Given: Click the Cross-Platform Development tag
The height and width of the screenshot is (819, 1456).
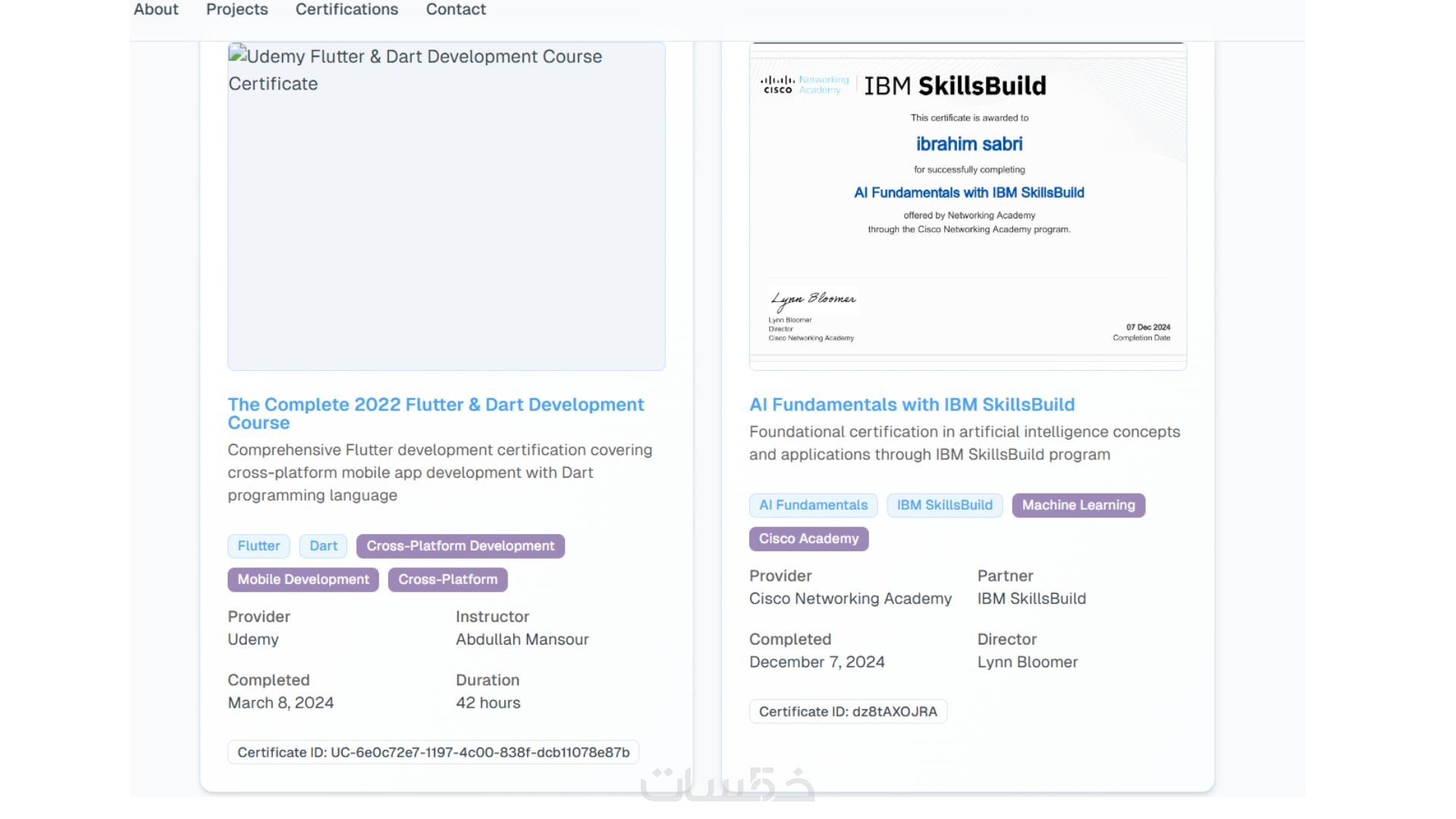Looking at the screenshot, I should (460, 546).
